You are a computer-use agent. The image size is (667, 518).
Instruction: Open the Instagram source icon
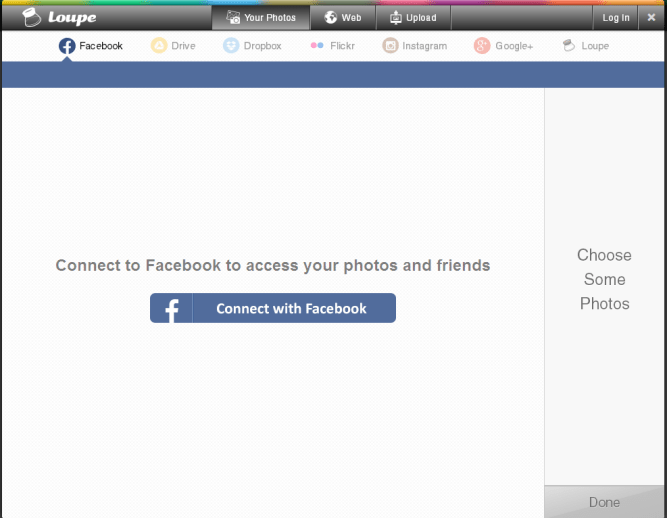(x=391, y=46)
